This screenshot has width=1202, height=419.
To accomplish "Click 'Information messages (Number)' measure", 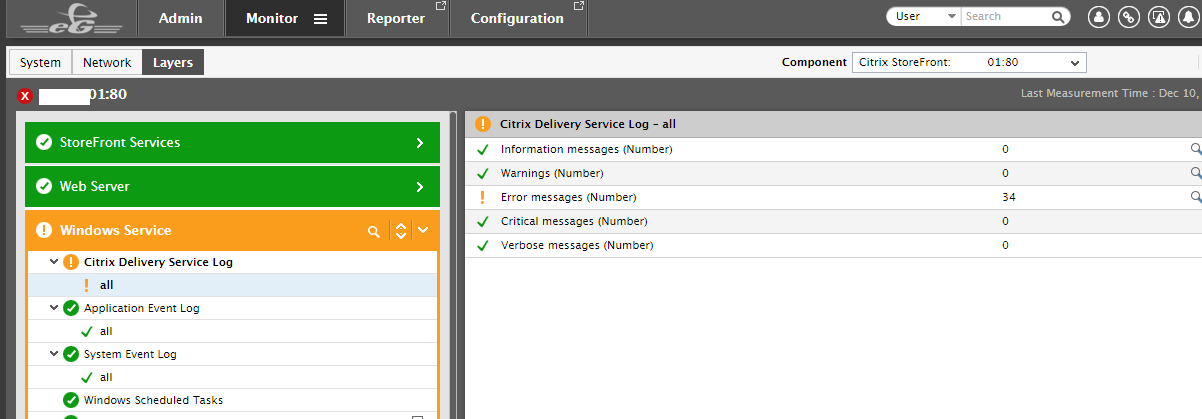I will (586, 149).
